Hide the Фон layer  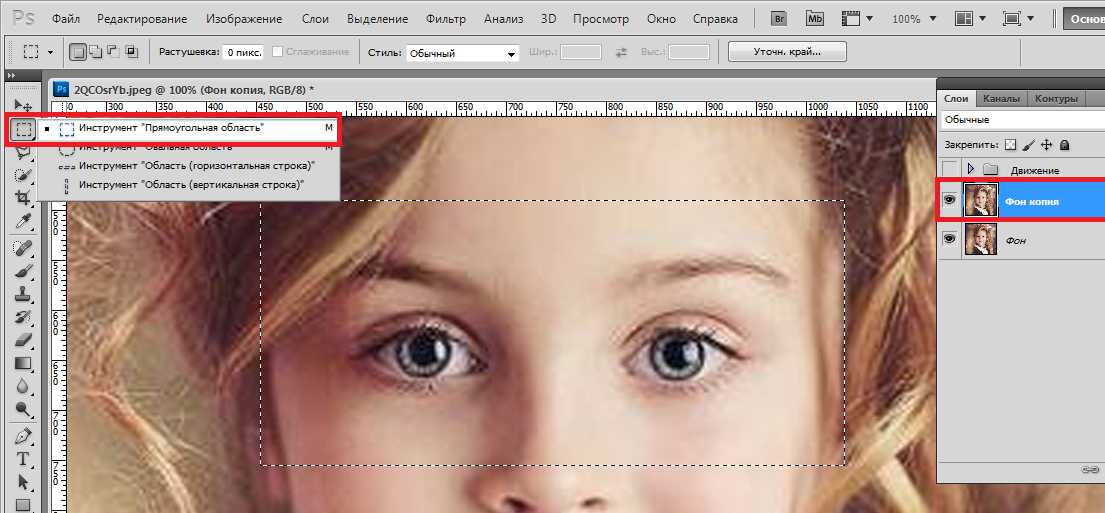[x=949, y=240]
